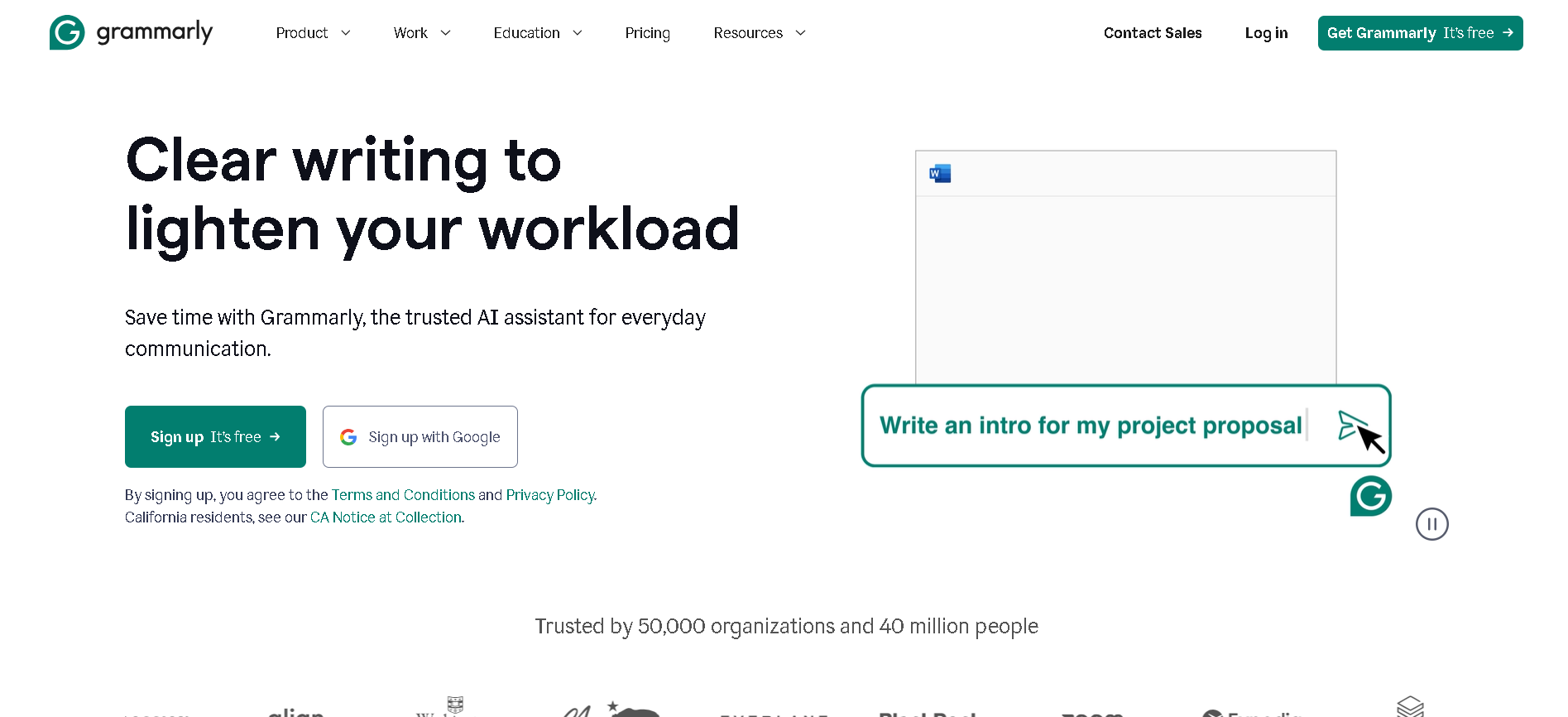Expand the Education menu
The image size is (1568, 717).
pyautogui.click(x=538, y=33)
